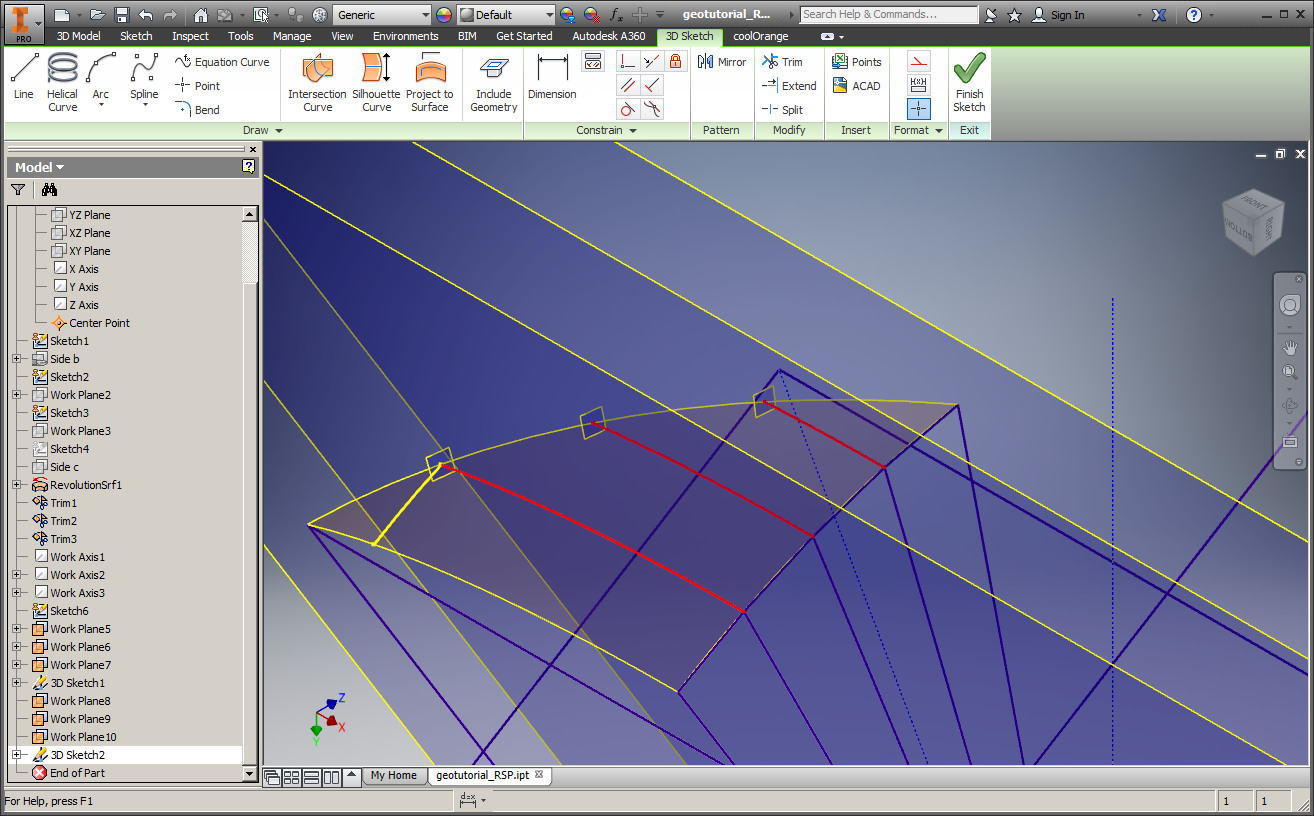Image resolution: width=1314 pixels, height=816 pixels.
Task: Start the Silhouette Curve command
Action: [x=376, y=82]
